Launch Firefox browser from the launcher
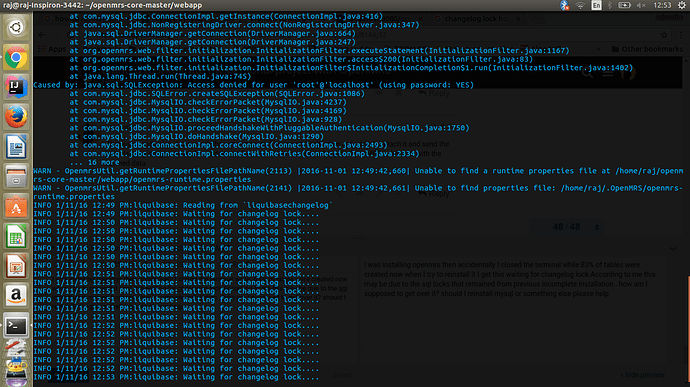Image resolution: width=690 pixels, height=387 pixels. [16, 117]
